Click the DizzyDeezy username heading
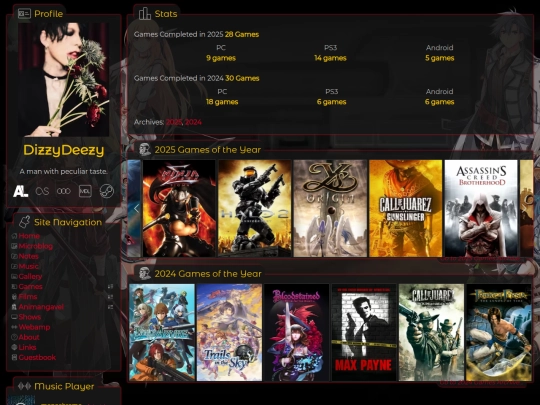This screenshot has width=540, height=405. pyautogui.click(x=64, y=150)
